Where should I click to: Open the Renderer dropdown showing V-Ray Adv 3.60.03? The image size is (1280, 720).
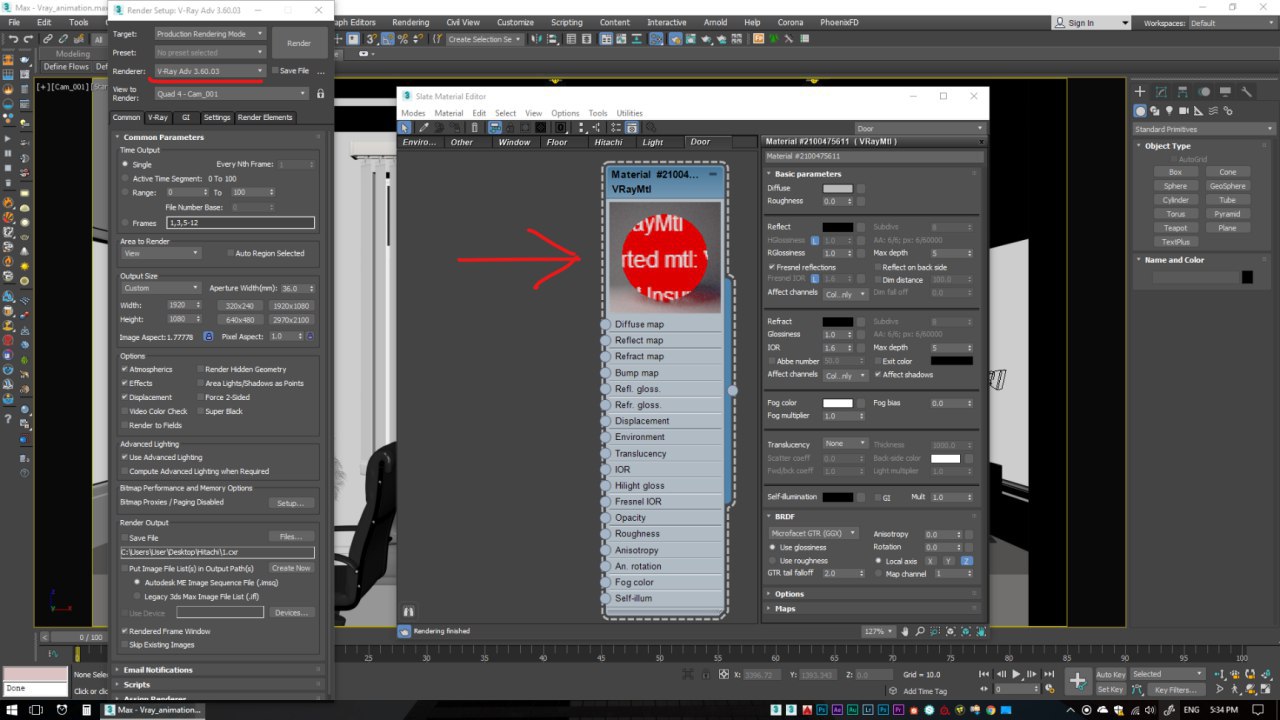210,71
